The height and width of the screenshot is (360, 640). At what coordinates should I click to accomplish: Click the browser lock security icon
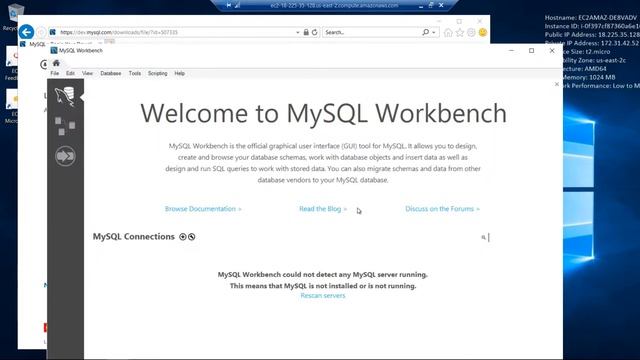pyautogui.click(x=306, y=32)
